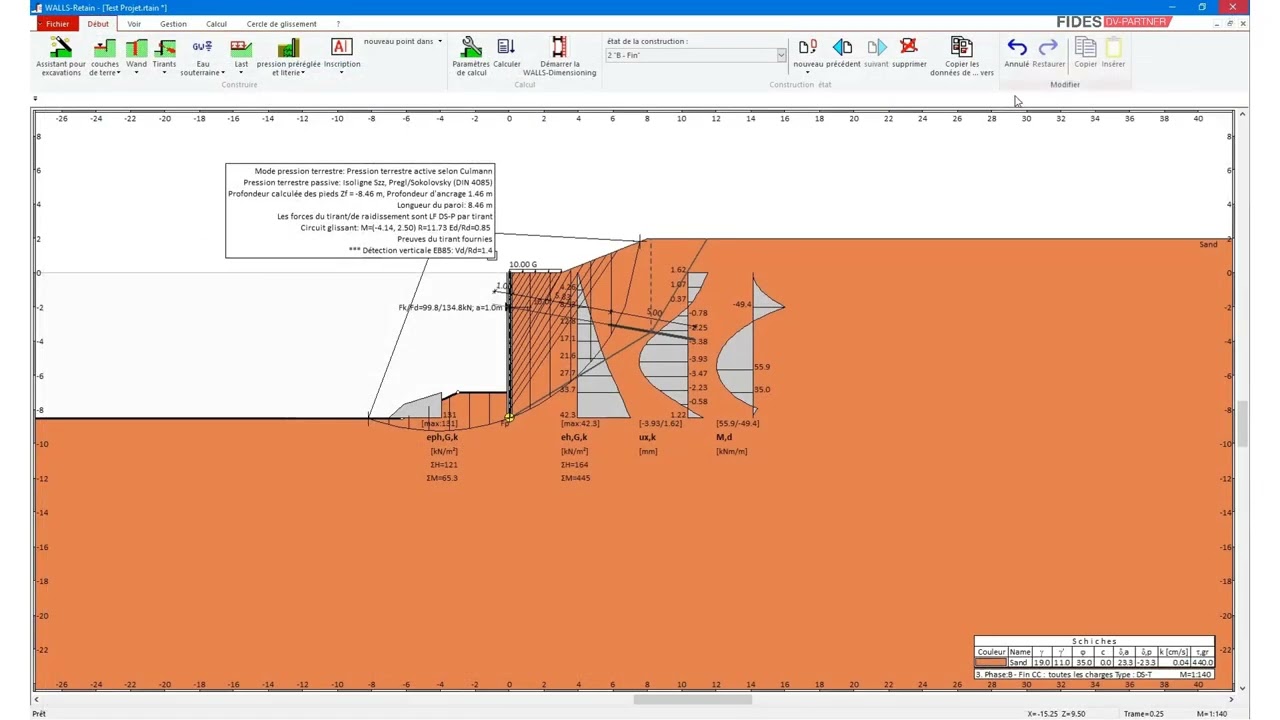Screen dimensions: 1280x720
Task: Expand the Tirants dropdown
Action: click(164, 73)
